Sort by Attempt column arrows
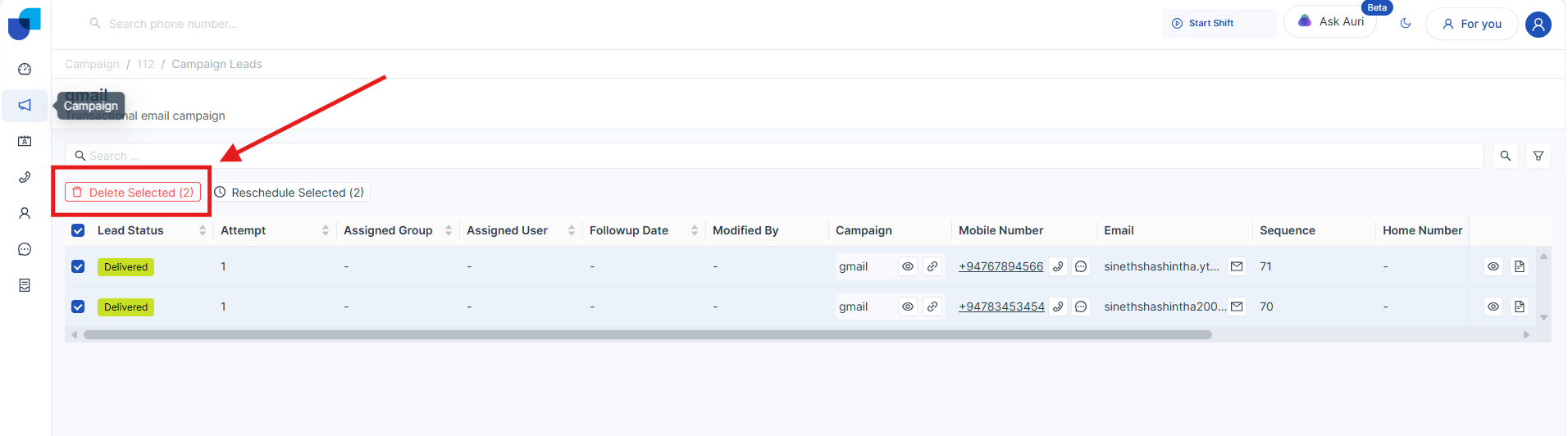Viewport: 1568px width, 436px height. [325, 230]
